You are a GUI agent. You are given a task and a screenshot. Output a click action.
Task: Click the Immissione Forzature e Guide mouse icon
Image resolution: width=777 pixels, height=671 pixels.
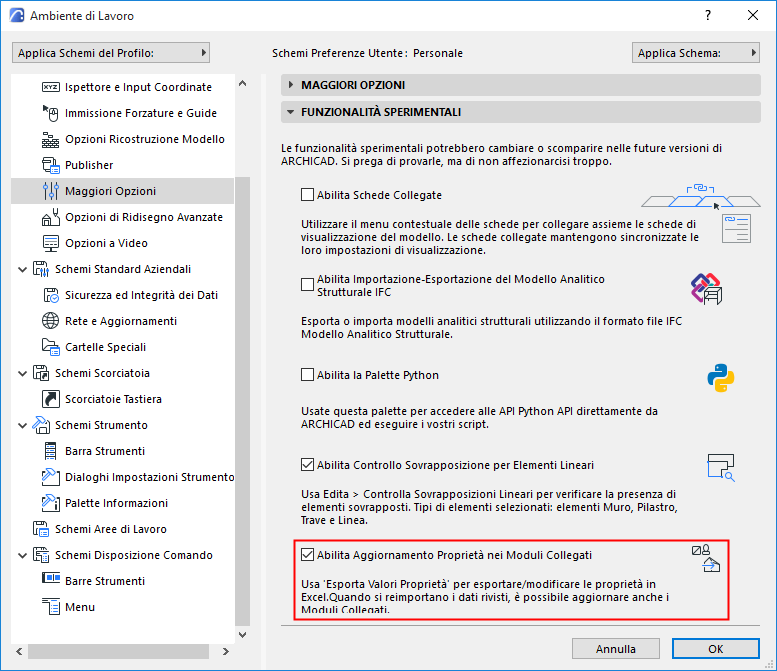coord(51,113)
